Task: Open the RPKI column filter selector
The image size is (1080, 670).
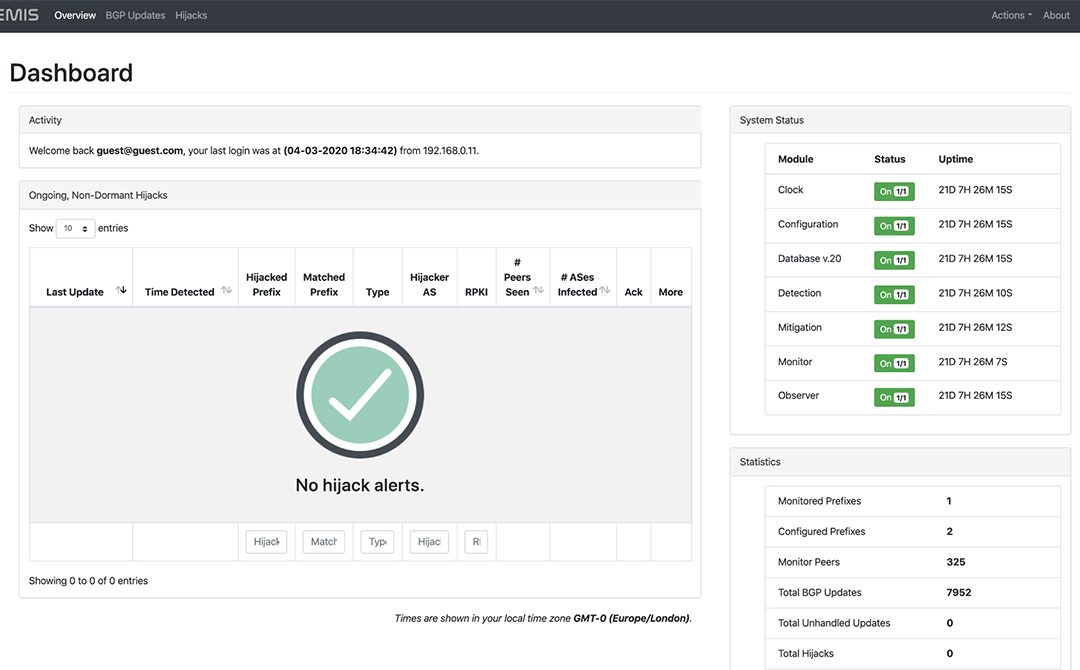Action: tap(476, 542)
